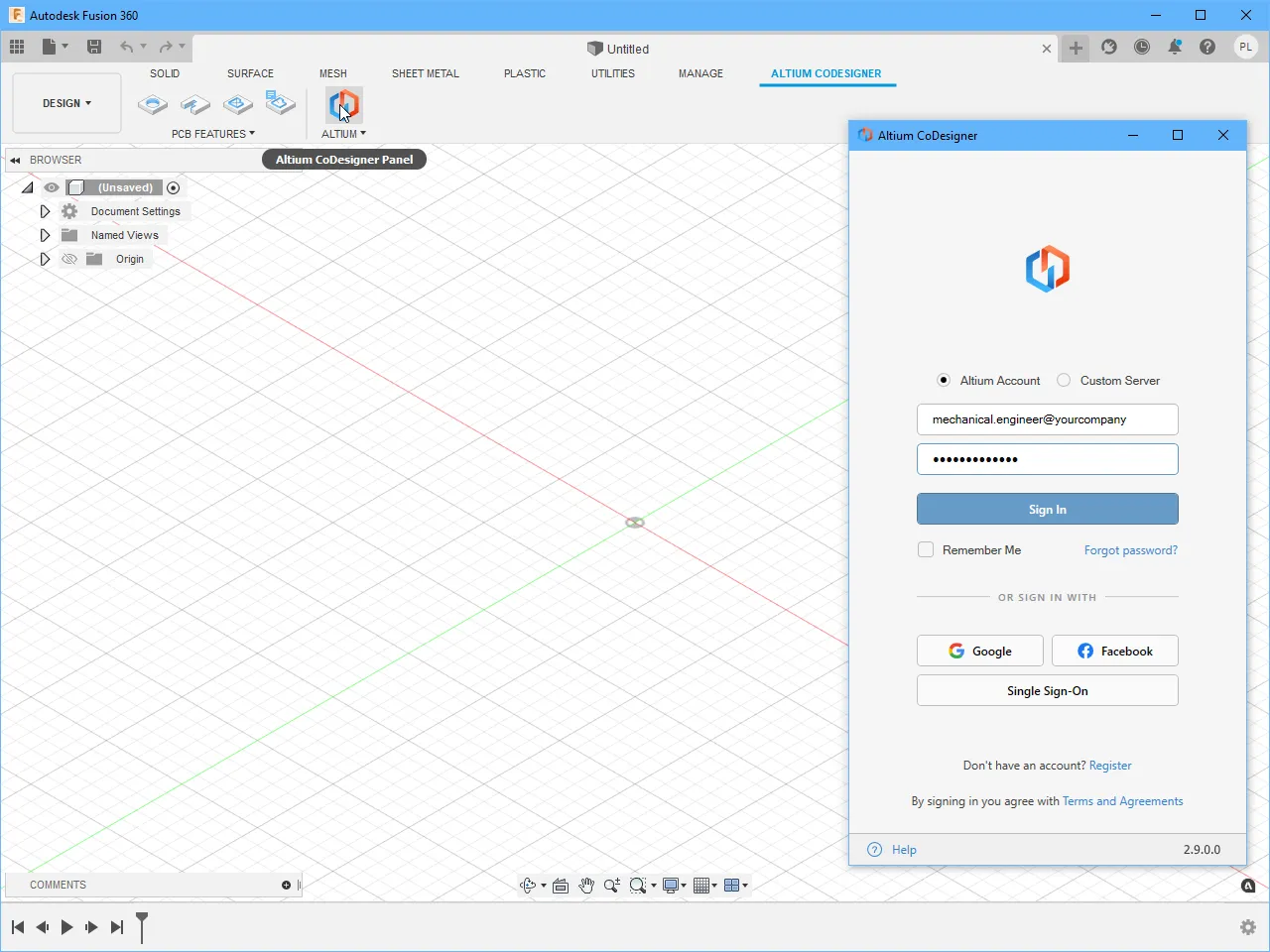Click the password input field
Image resolution: width=1270 pixels, height=952 pixels.
1048,459
